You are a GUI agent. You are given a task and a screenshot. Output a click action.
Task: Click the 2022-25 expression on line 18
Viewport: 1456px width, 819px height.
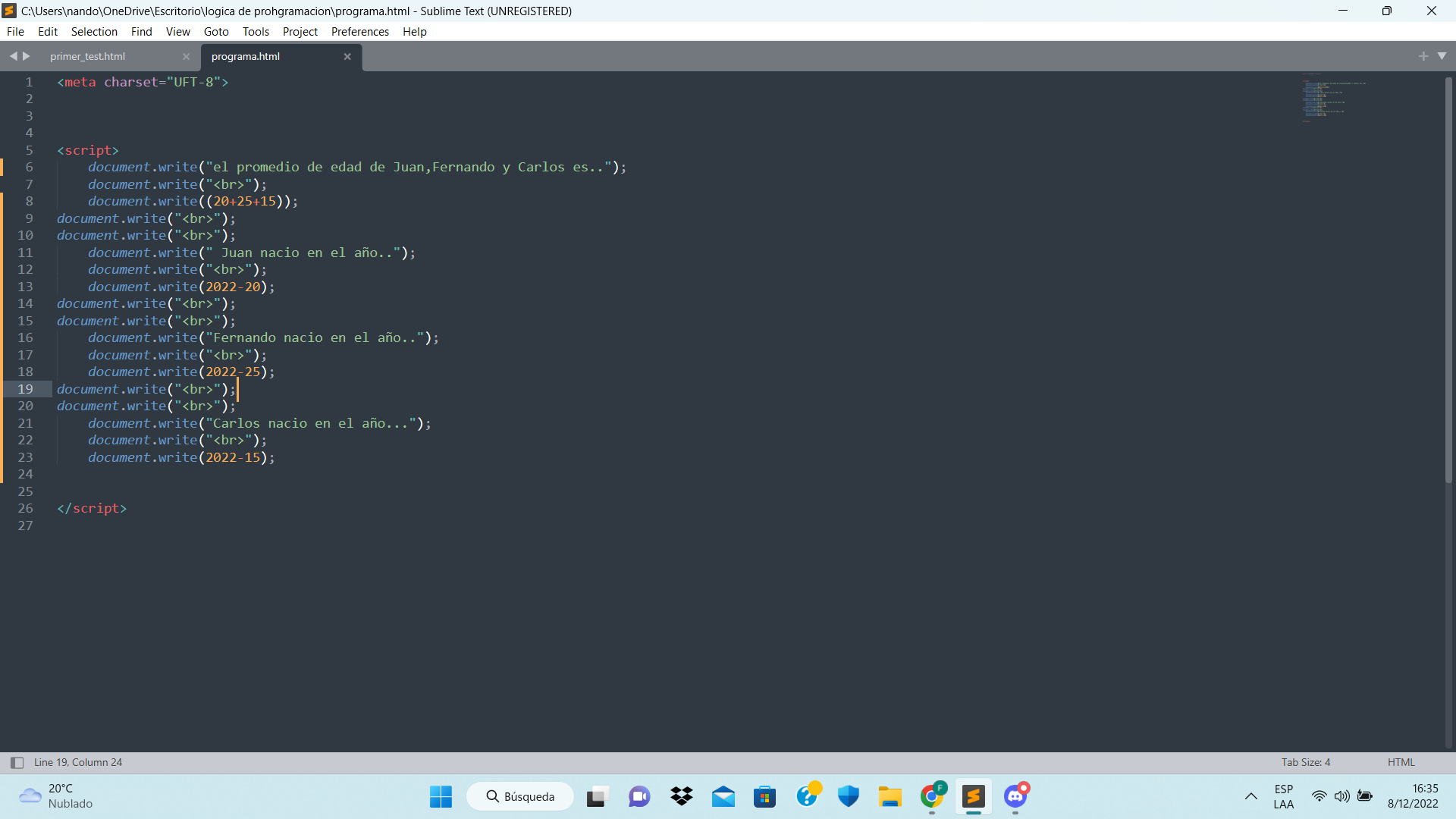233,372
